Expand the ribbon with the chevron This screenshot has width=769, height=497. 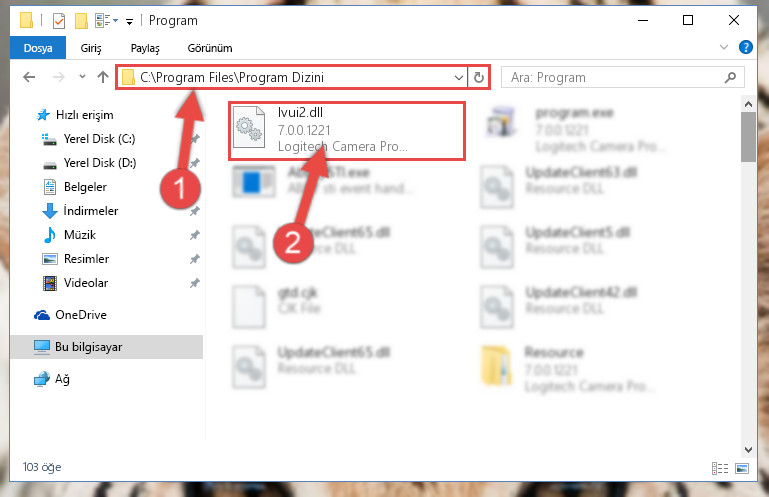(x=723, y=48)
